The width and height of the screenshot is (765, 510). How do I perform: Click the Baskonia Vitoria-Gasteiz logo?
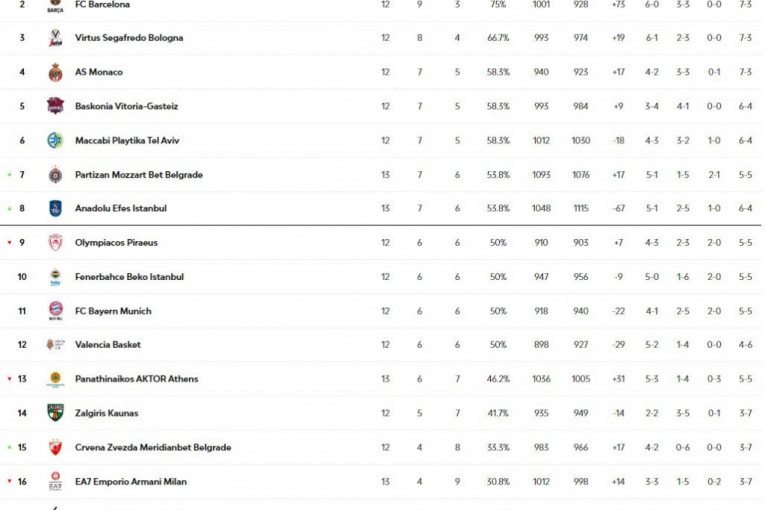click(x=55, y=106)
